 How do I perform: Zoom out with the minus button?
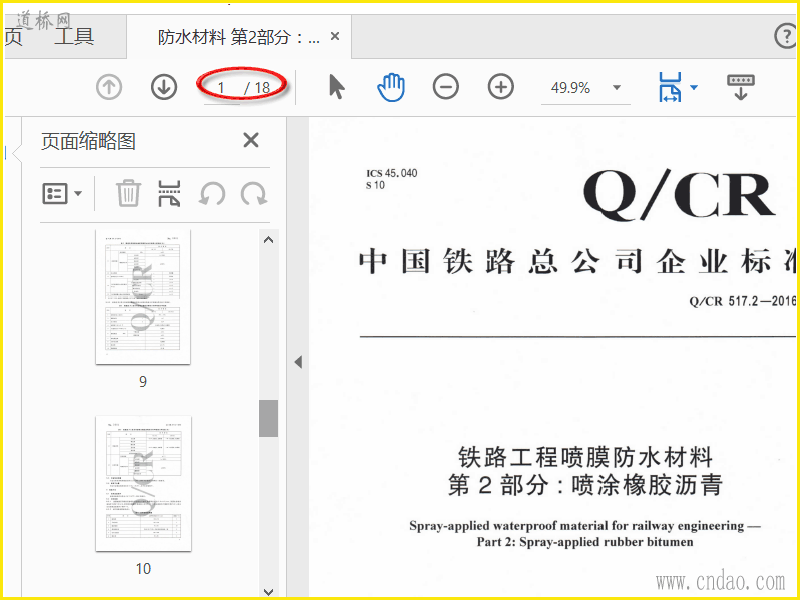click(x=445, y=87)
